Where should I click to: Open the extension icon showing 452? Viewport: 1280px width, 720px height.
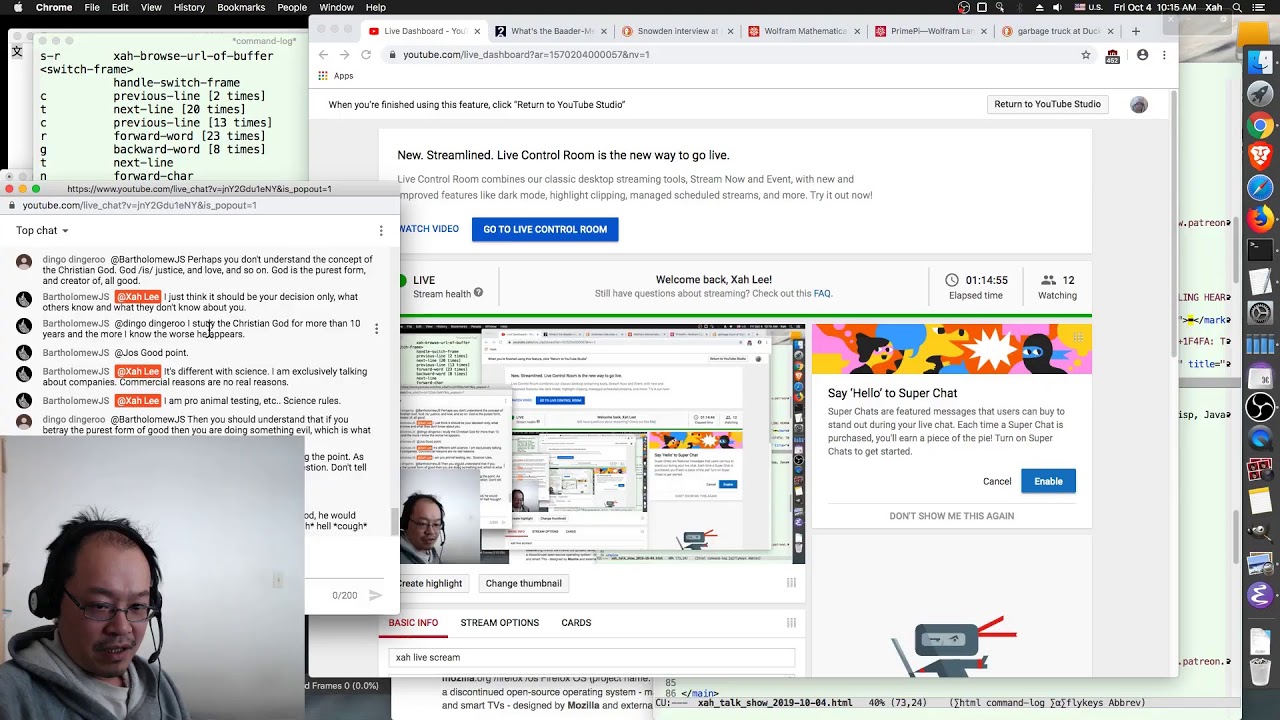(1112, 56)
